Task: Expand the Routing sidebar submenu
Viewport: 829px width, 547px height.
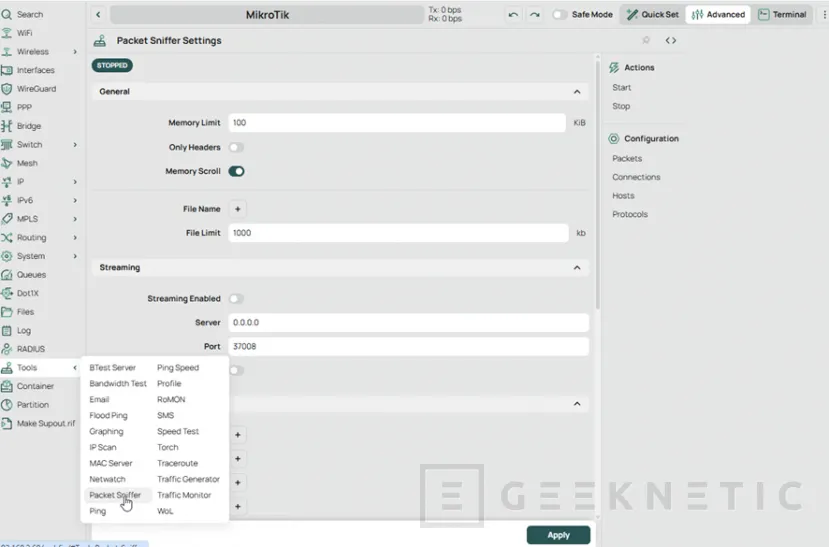Action: click(75, 238)
